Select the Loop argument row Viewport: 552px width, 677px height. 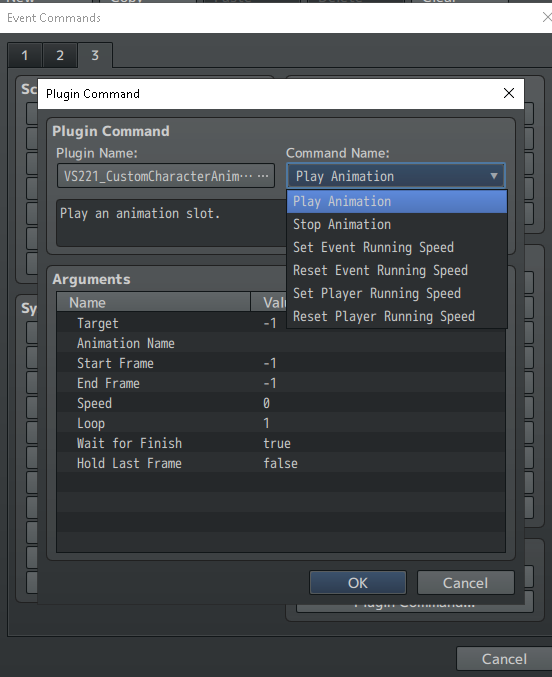coord(281,423)
